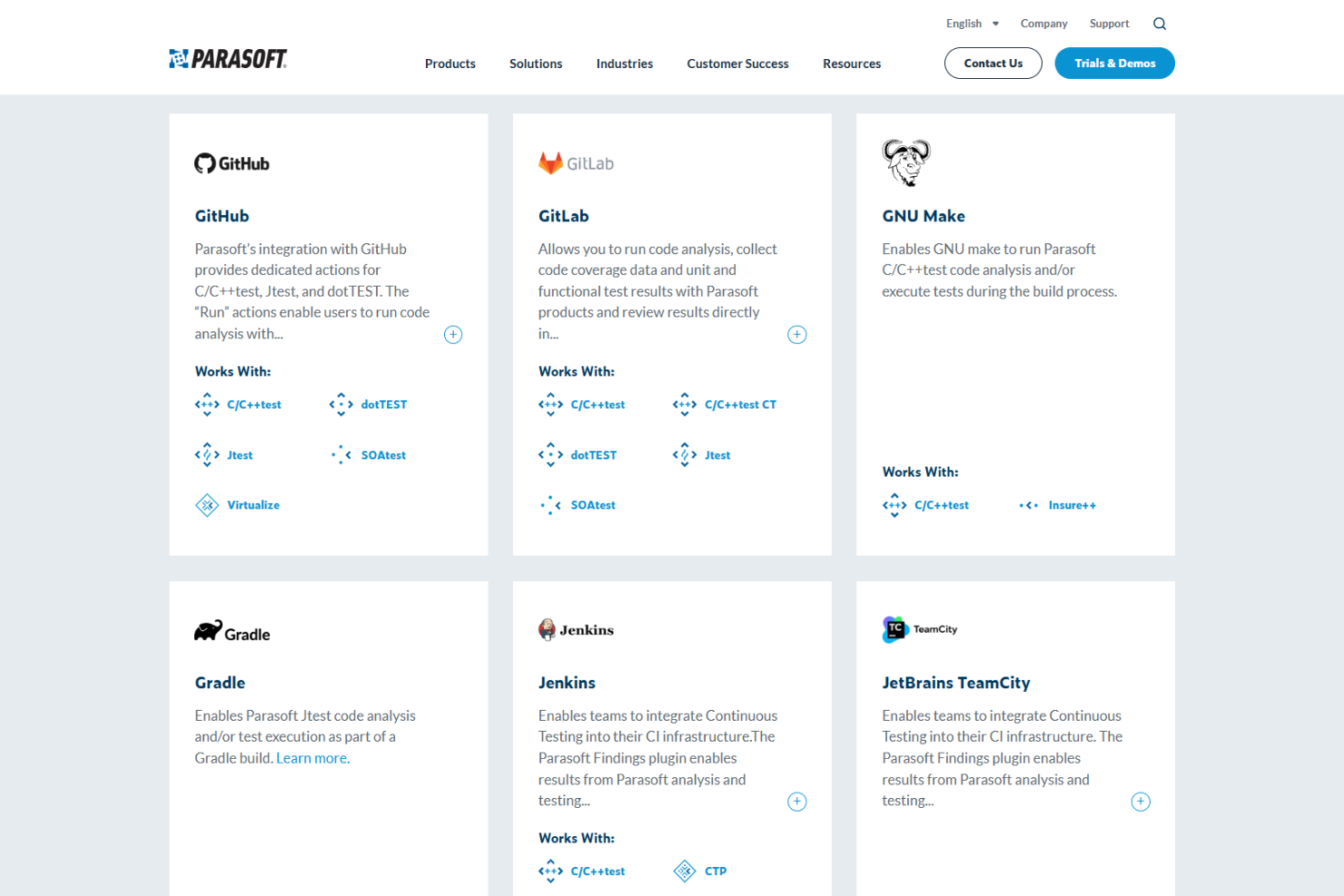Click the GitHub logo icon
Viewport: 1344px width, 896px height.
(205, 162)
